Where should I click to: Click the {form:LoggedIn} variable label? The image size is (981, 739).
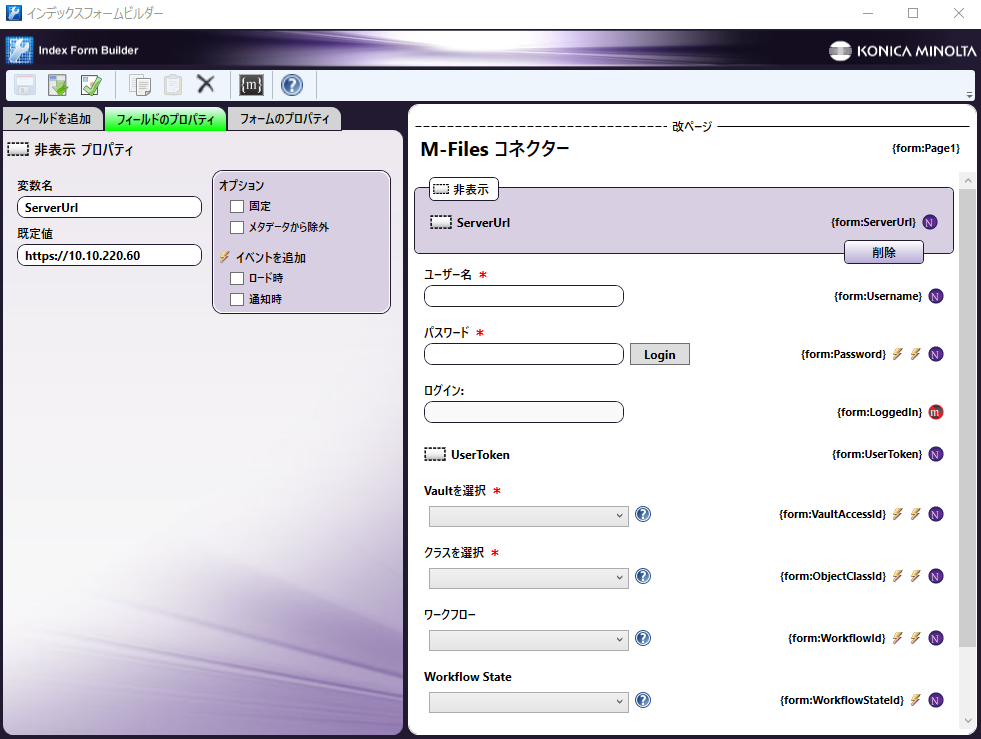click(880, 412)
